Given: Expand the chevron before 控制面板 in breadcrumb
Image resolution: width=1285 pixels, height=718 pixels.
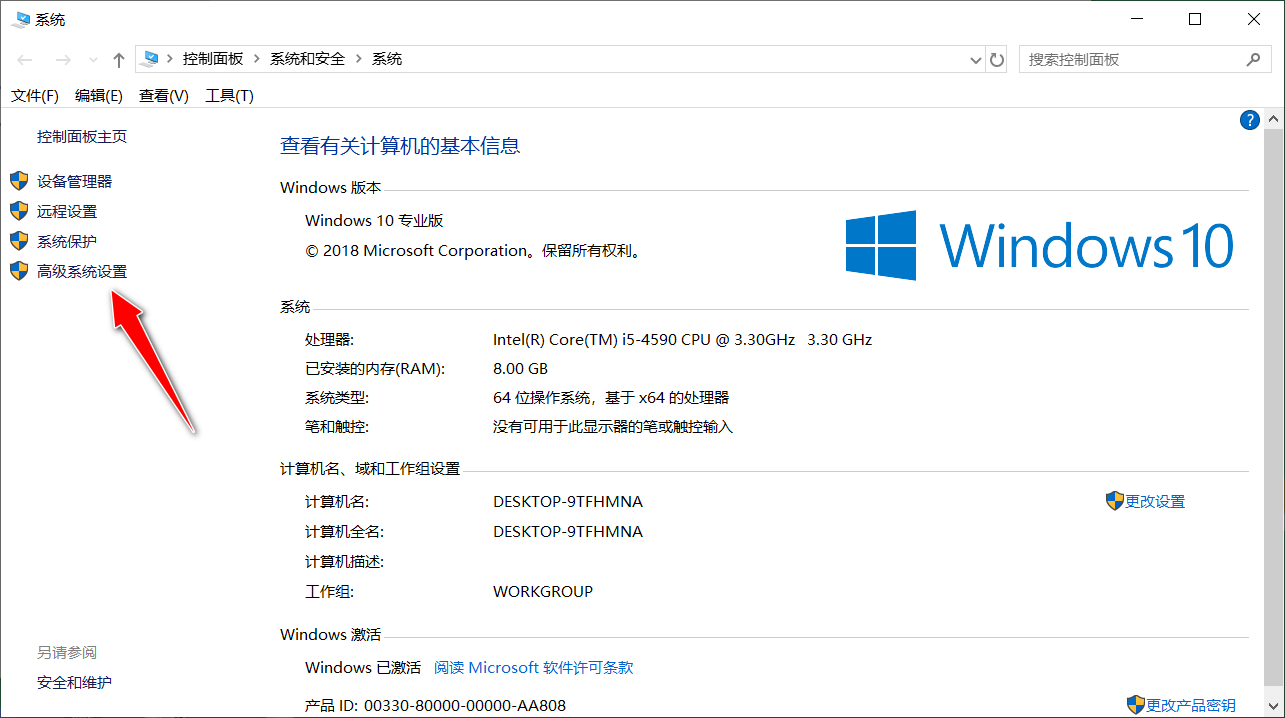Looking at the screenshot, I should coord(170,59).
